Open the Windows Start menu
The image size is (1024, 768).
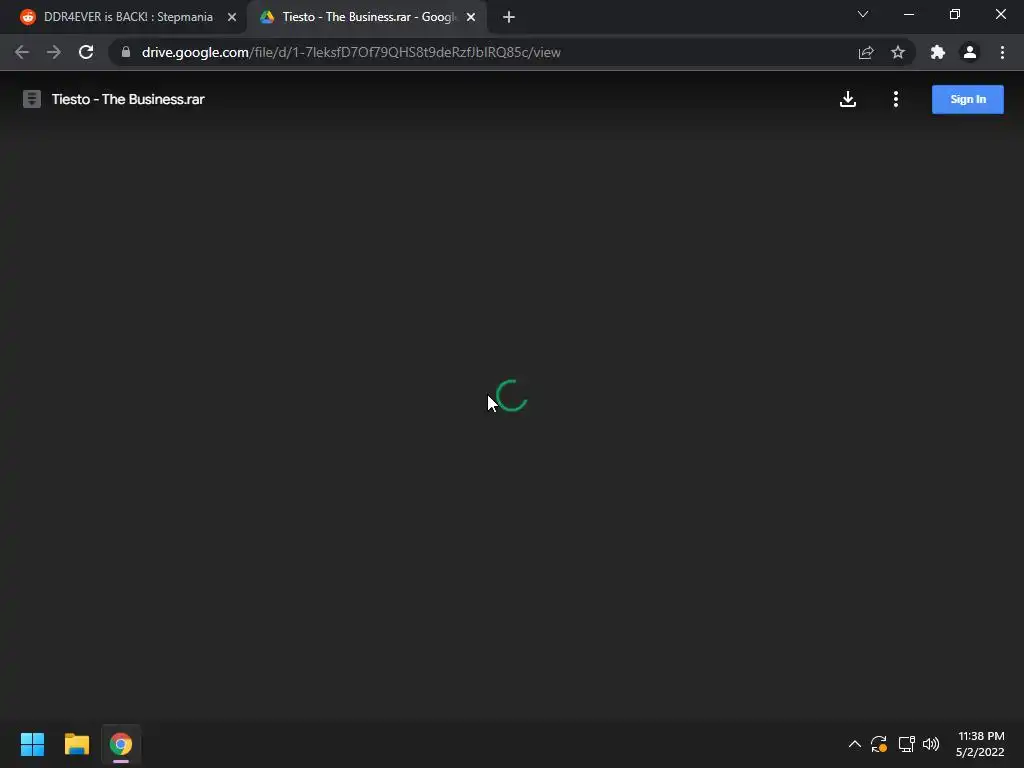32,744
